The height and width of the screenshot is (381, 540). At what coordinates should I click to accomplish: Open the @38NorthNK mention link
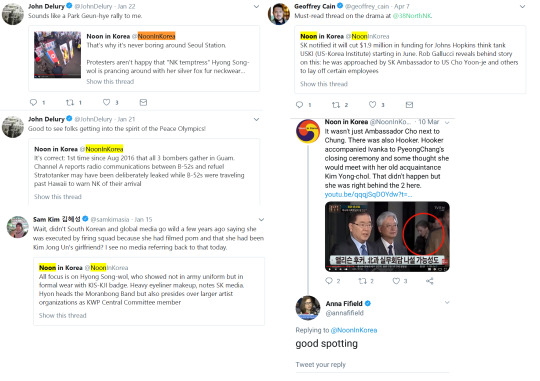(413, 16)
